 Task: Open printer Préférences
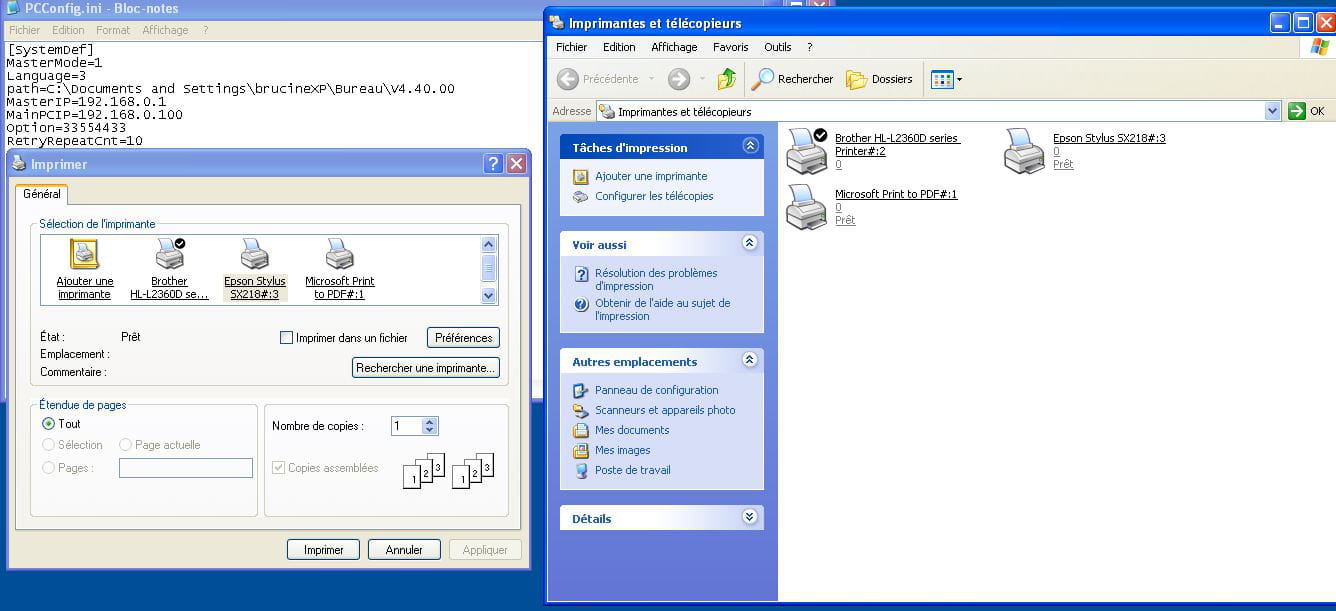(x=463, y=338)
